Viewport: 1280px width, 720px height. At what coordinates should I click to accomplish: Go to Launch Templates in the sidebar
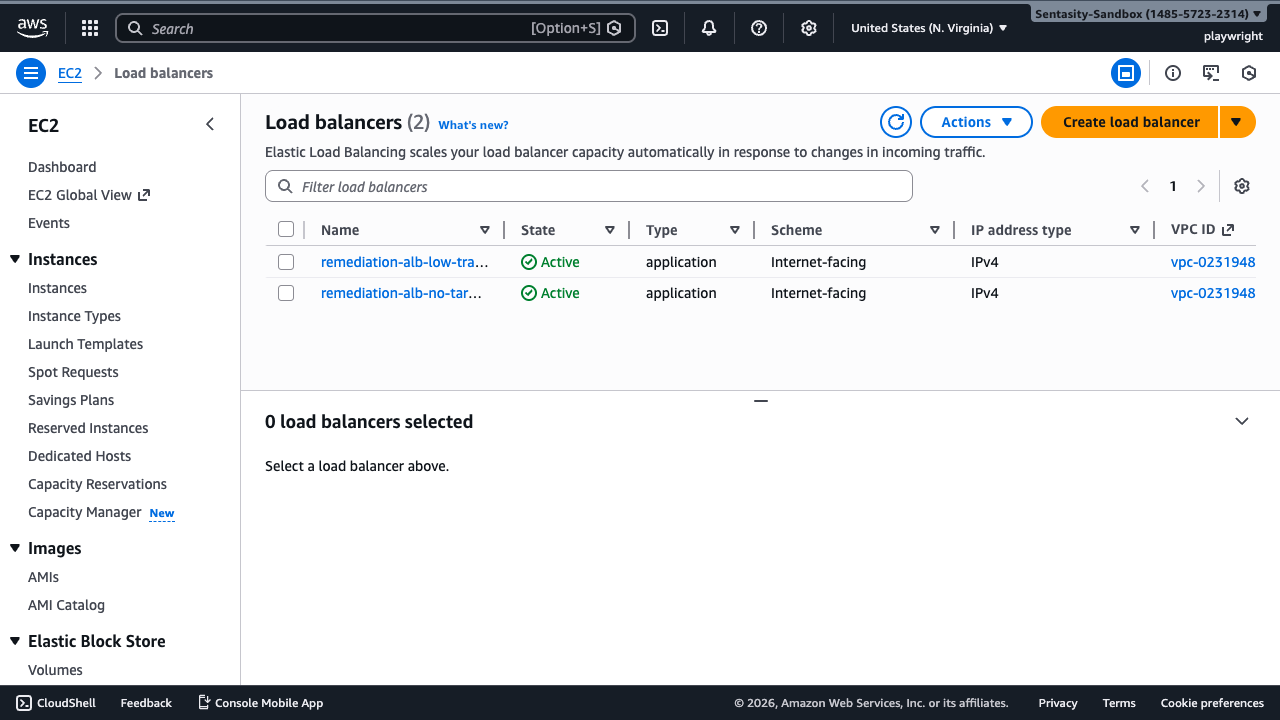[85, 343]
